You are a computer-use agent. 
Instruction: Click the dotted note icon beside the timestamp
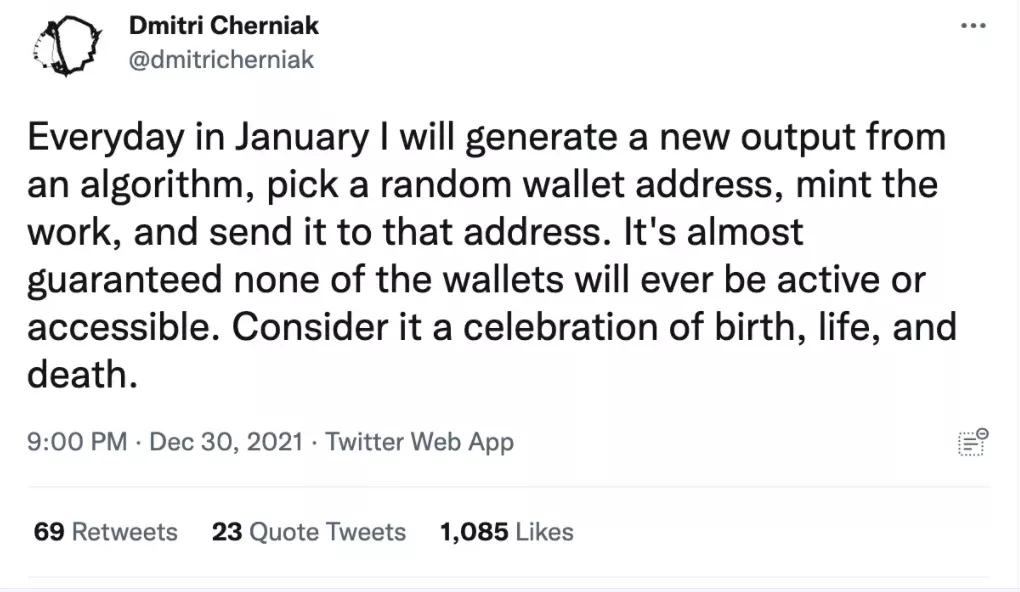point(972,442)
